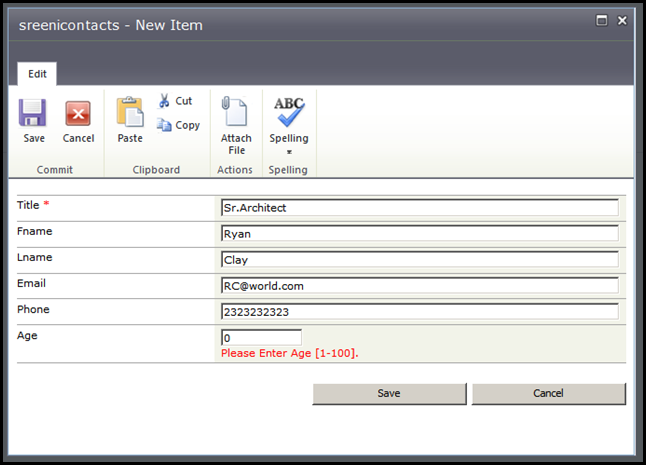
Task: Click the Attach File paperclip icon
Action: (234, 111)
